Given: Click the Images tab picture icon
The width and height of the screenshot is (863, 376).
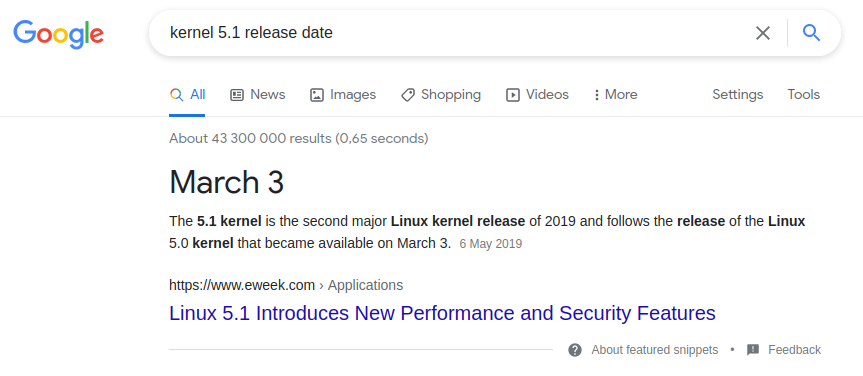Looking at the screenshot, I should 316,95.
